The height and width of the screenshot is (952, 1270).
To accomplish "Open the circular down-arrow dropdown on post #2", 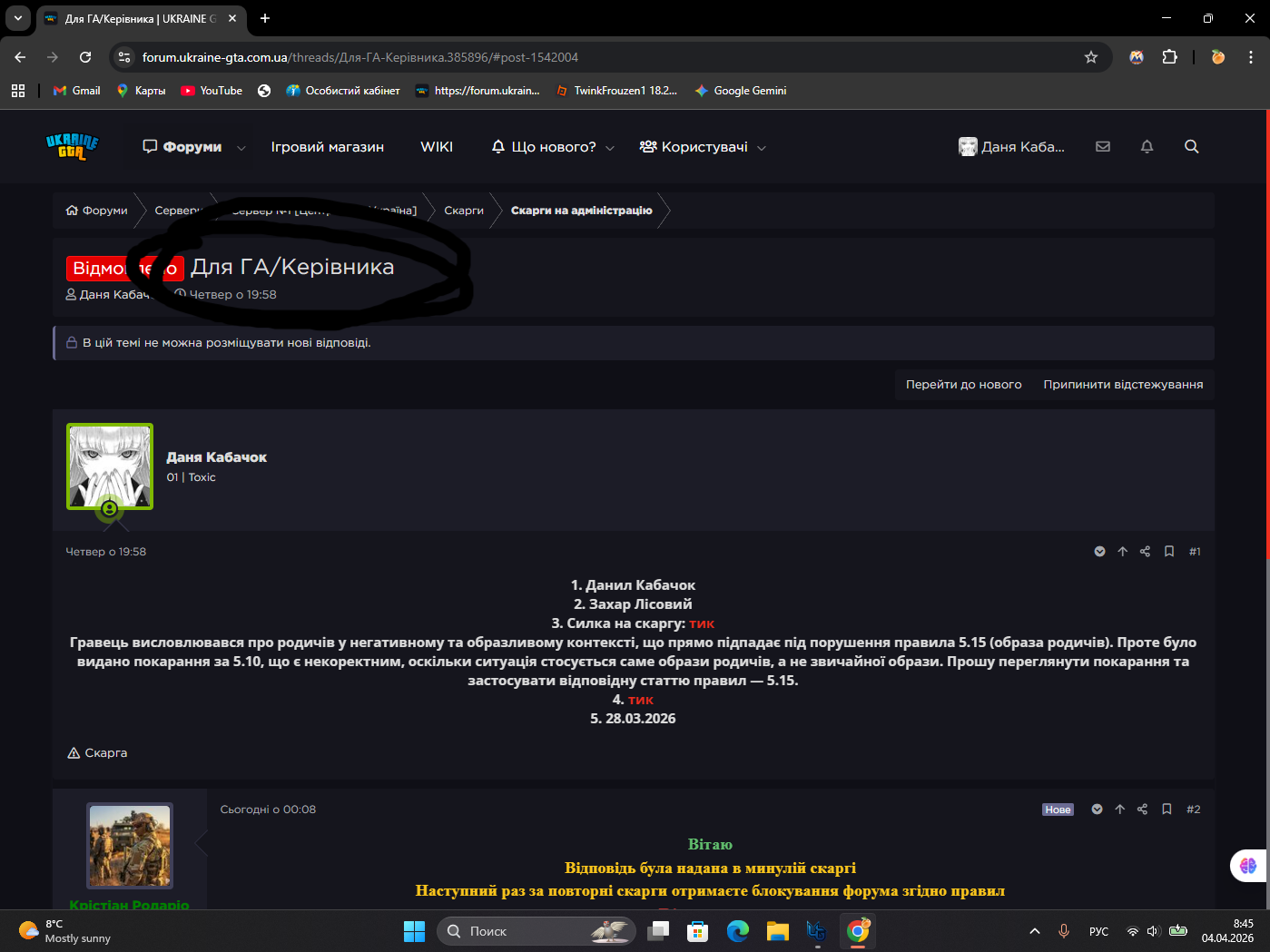I will tap(1098, 810).
